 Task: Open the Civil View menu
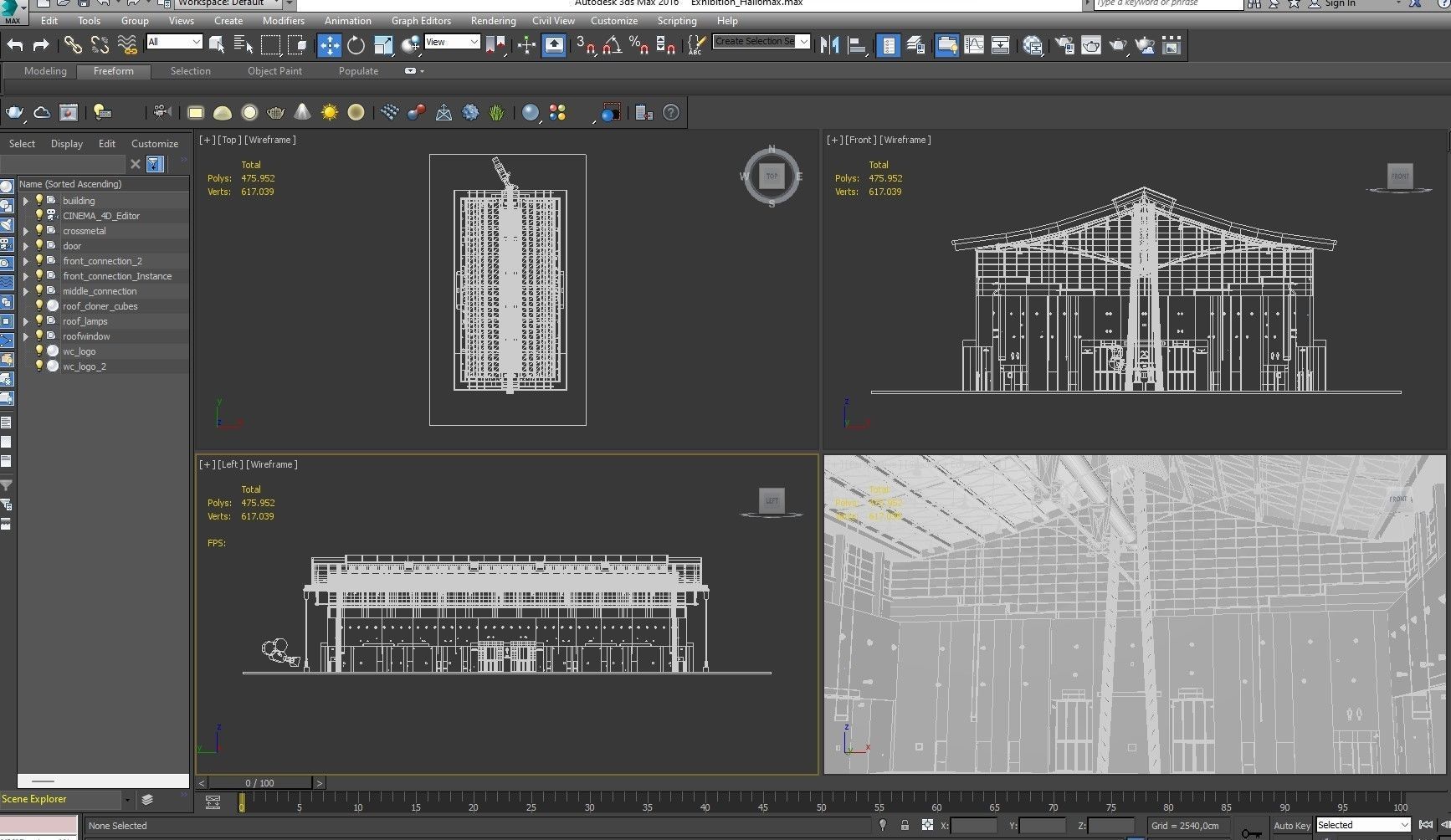tap(553, 21)
